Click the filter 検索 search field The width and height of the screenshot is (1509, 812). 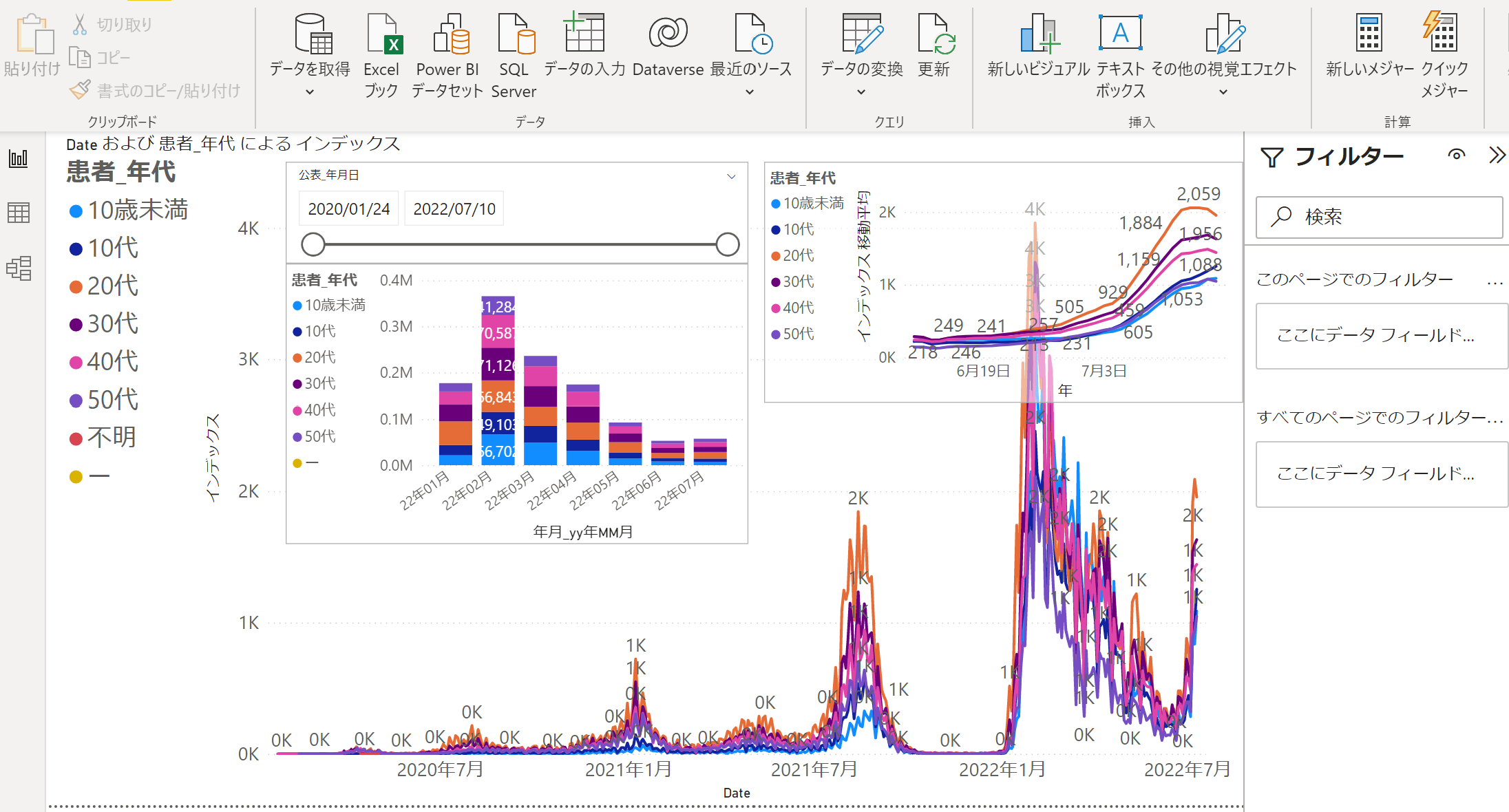1379,217
